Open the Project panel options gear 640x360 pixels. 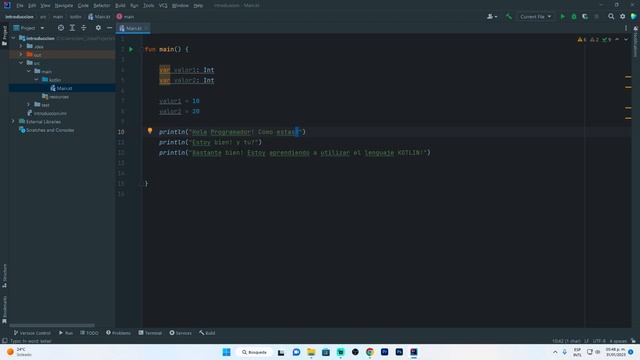point(98,28)
